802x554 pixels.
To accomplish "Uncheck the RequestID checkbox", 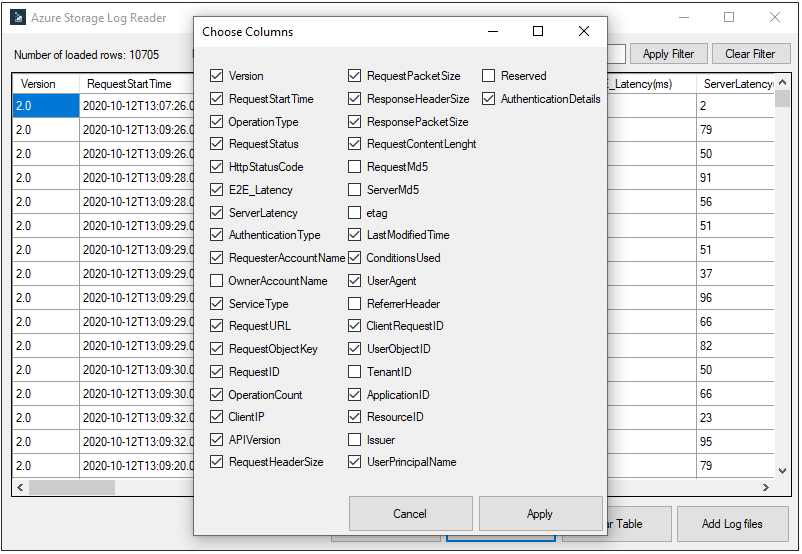I will point(216,372).
